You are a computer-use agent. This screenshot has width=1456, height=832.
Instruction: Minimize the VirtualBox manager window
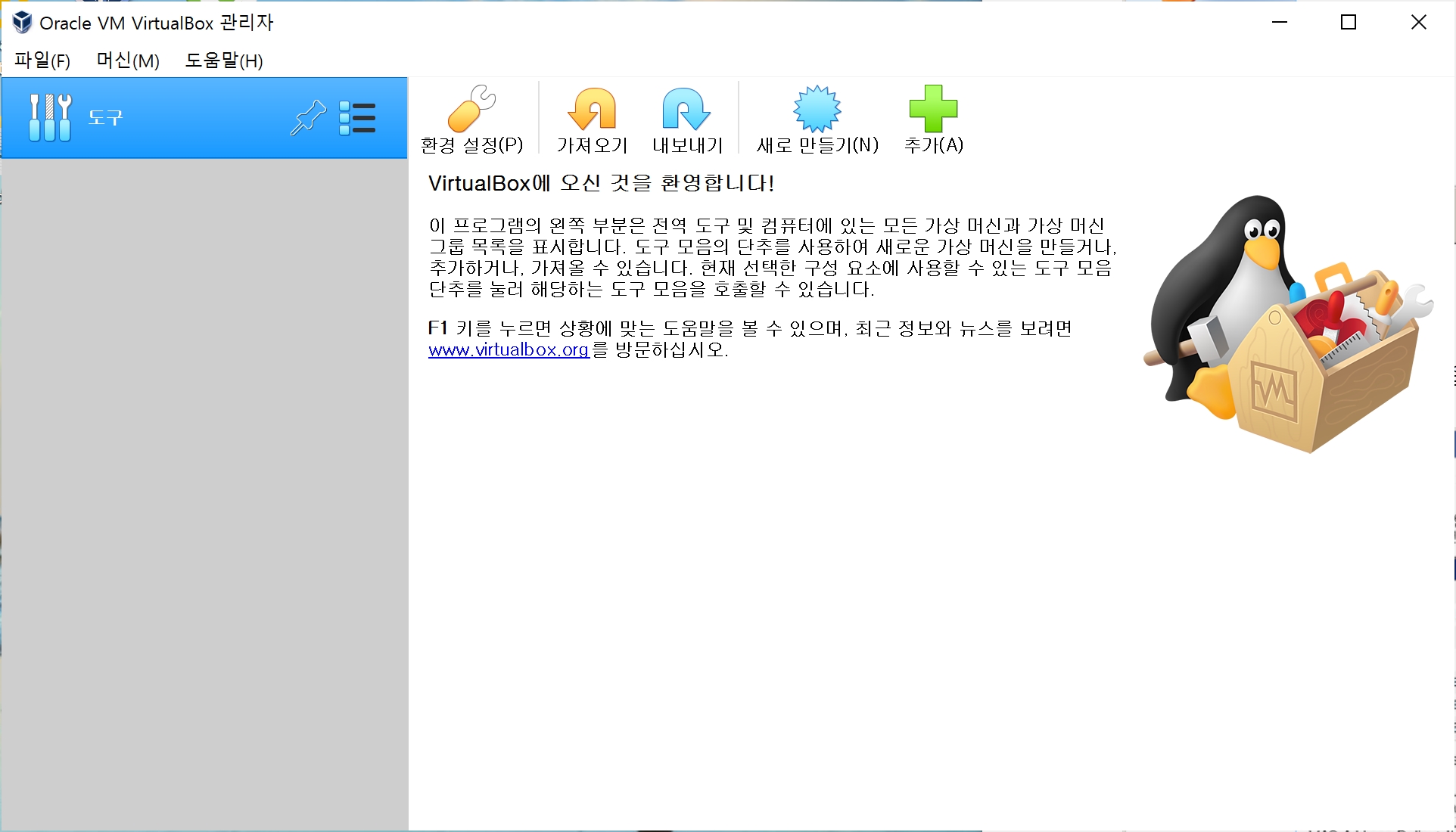click(x=1280, y=23)
